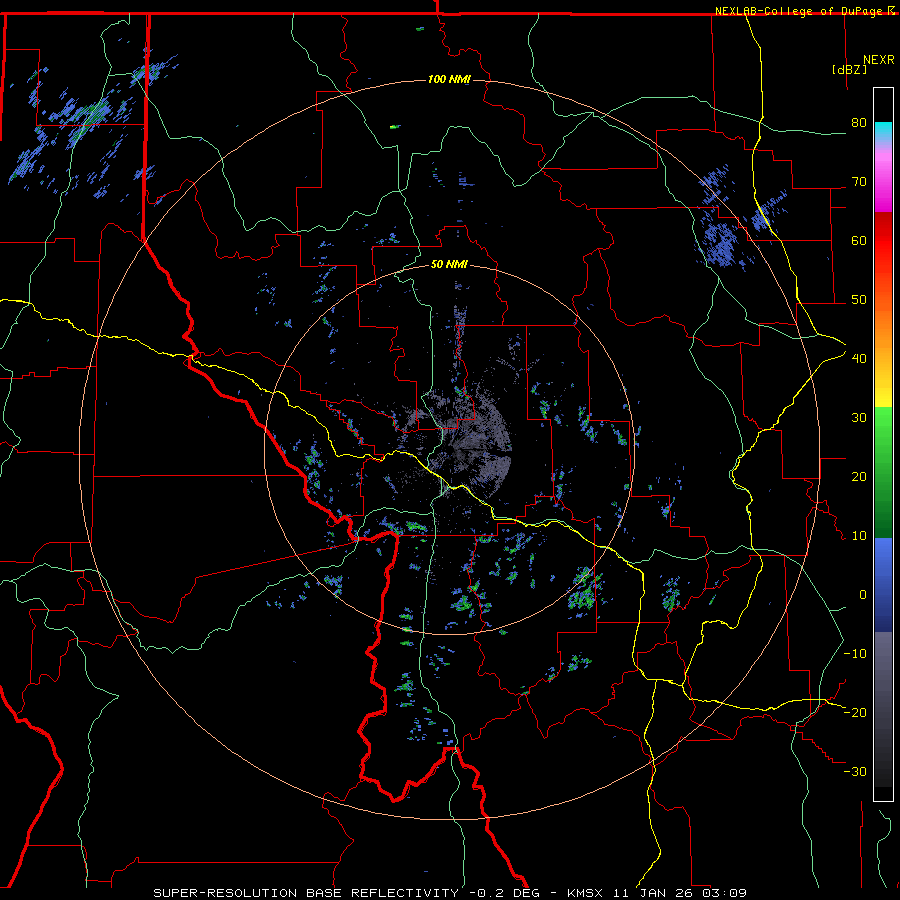
Task: Select the 50 value on dBZ scale
Action: (859, 300)
